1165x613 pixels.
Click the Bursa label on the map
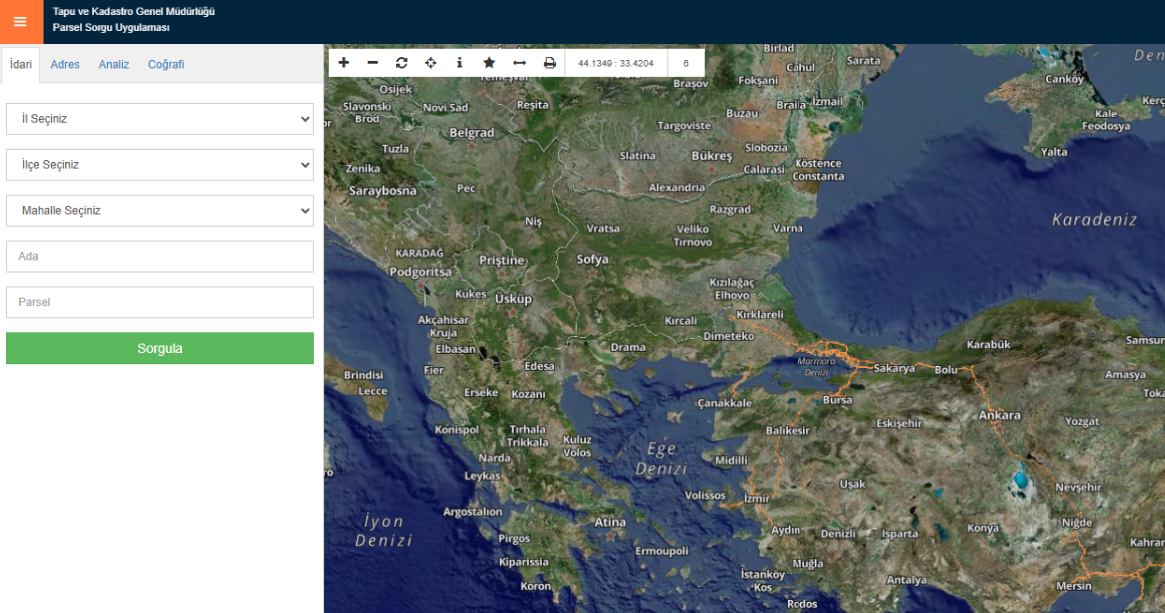837,400
